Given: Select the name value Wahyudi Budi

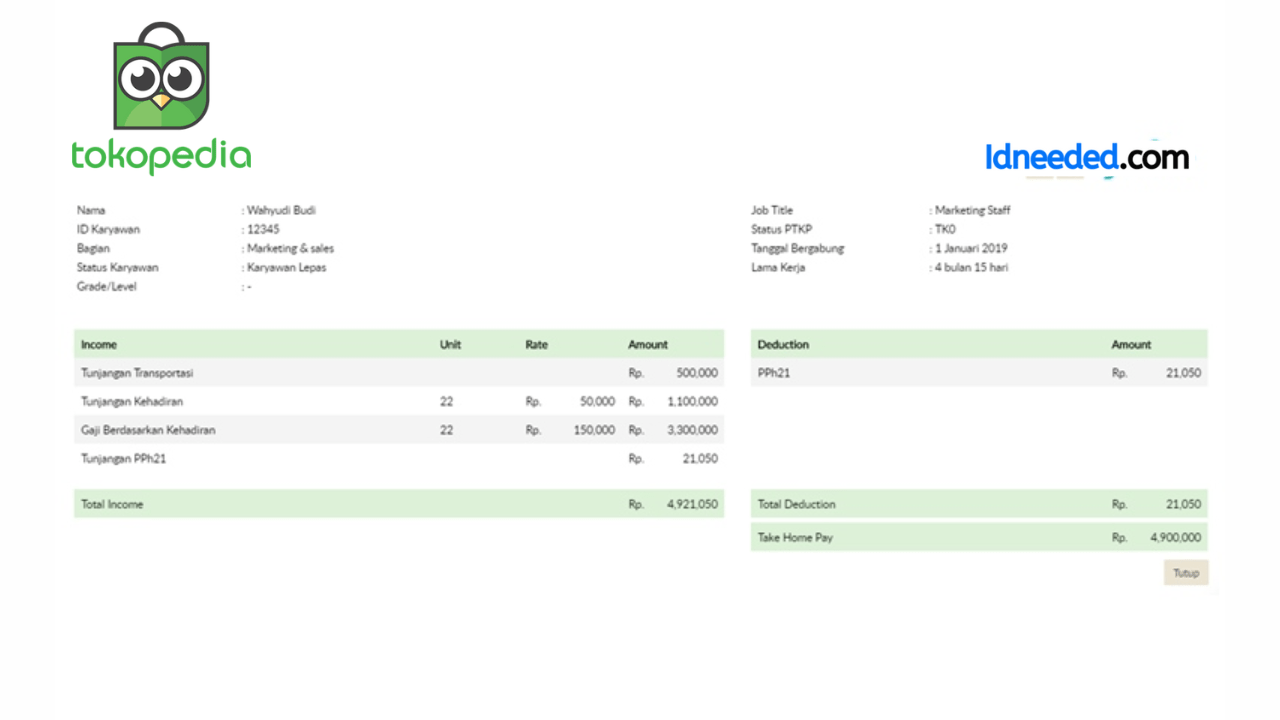Looking at the screenshot, I should pyautogui.click(x=281, y=210).
